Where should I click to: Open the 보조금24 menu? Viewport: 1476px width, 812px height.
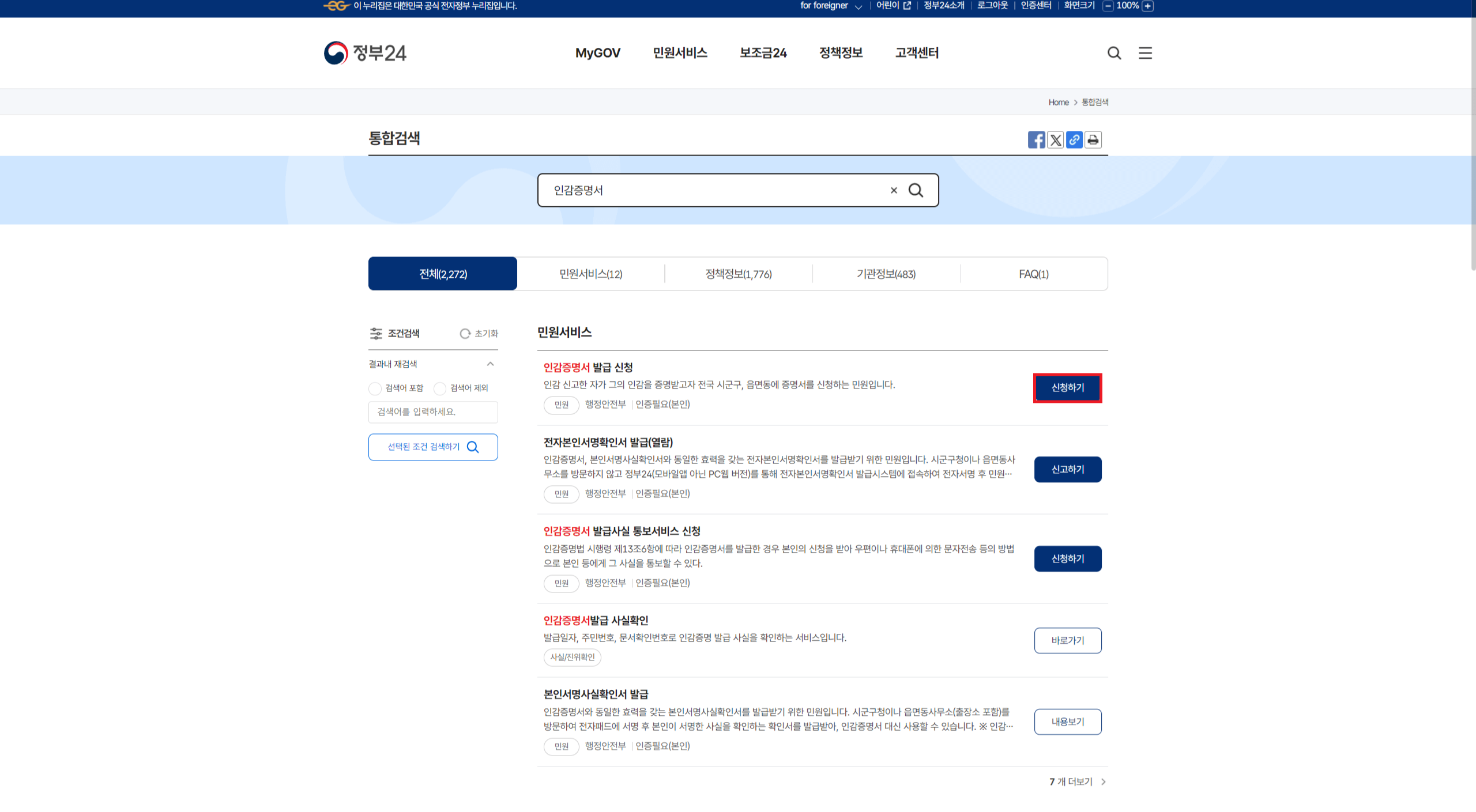(762, 53)
